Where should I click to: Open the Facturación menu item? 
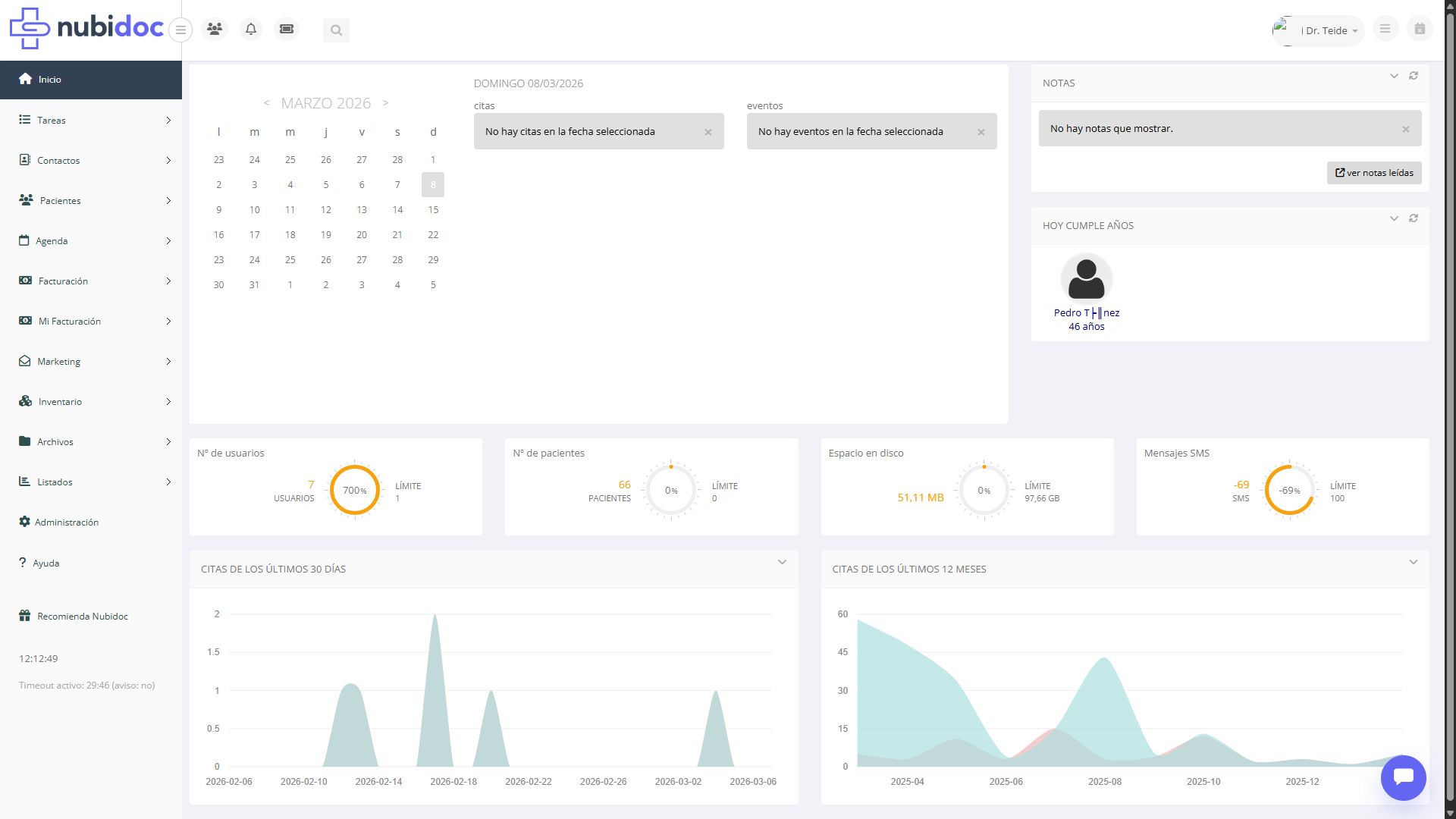pyautogui.click(x=91, y=281)
